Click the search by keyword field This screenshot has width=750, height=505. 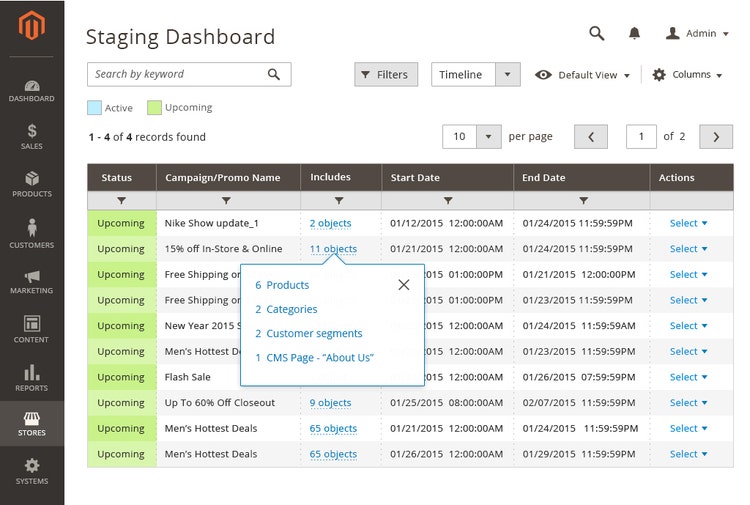click(176, 74)
